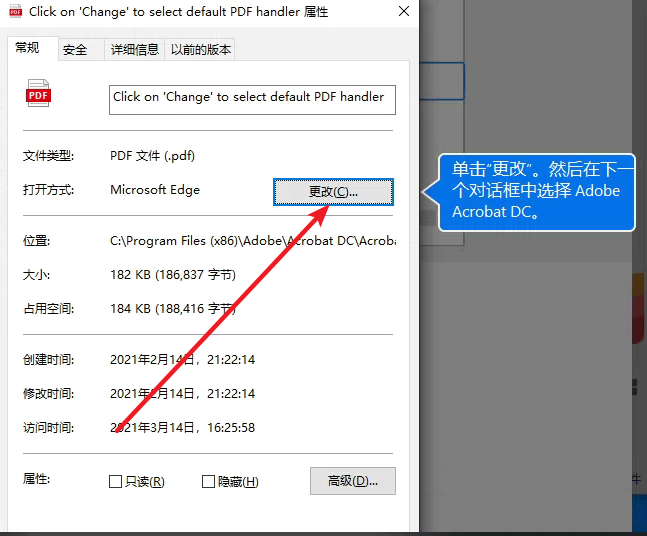Click the 创建时间 date value
This screenshot has width=647, height=536.
coord(182,360)
